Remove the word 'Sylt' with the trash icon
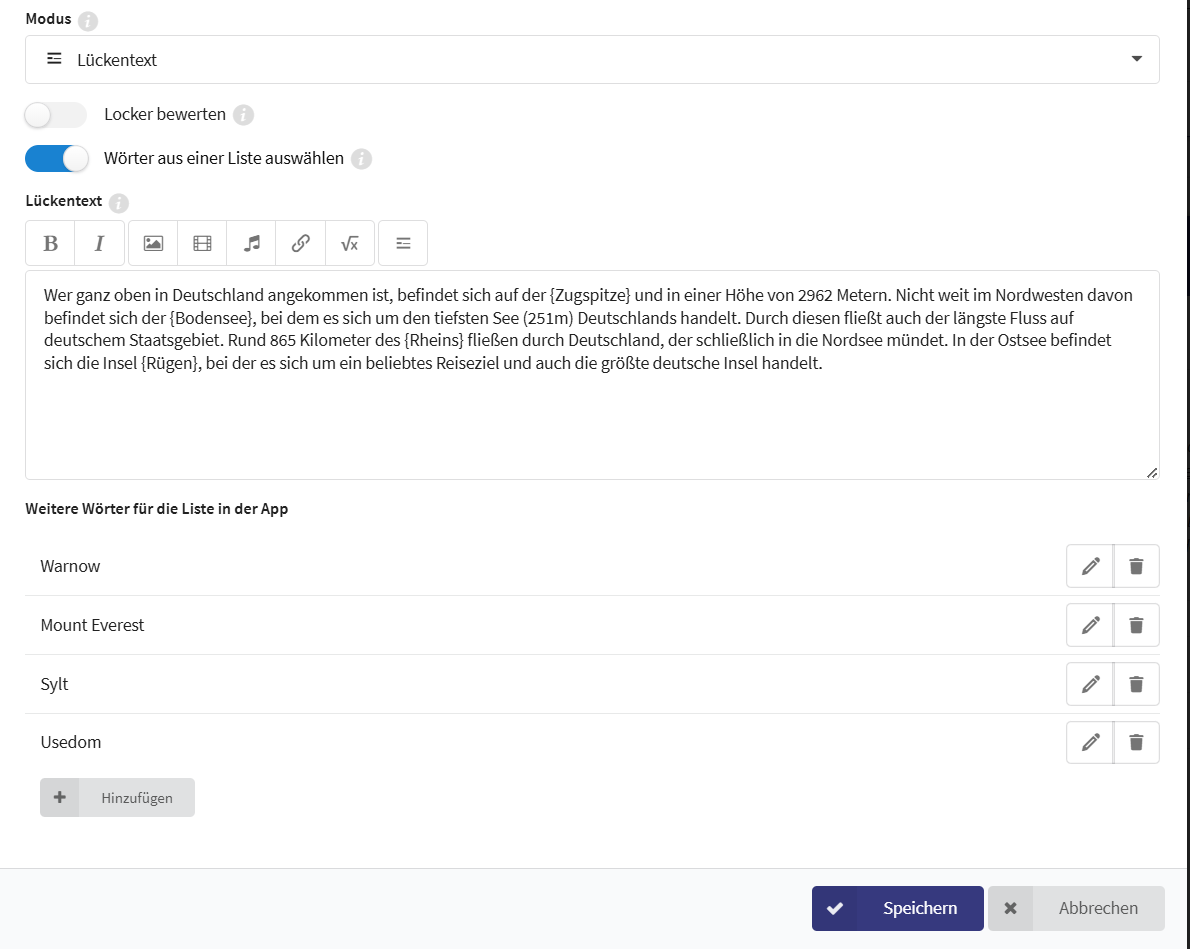 pos(1136,683)
